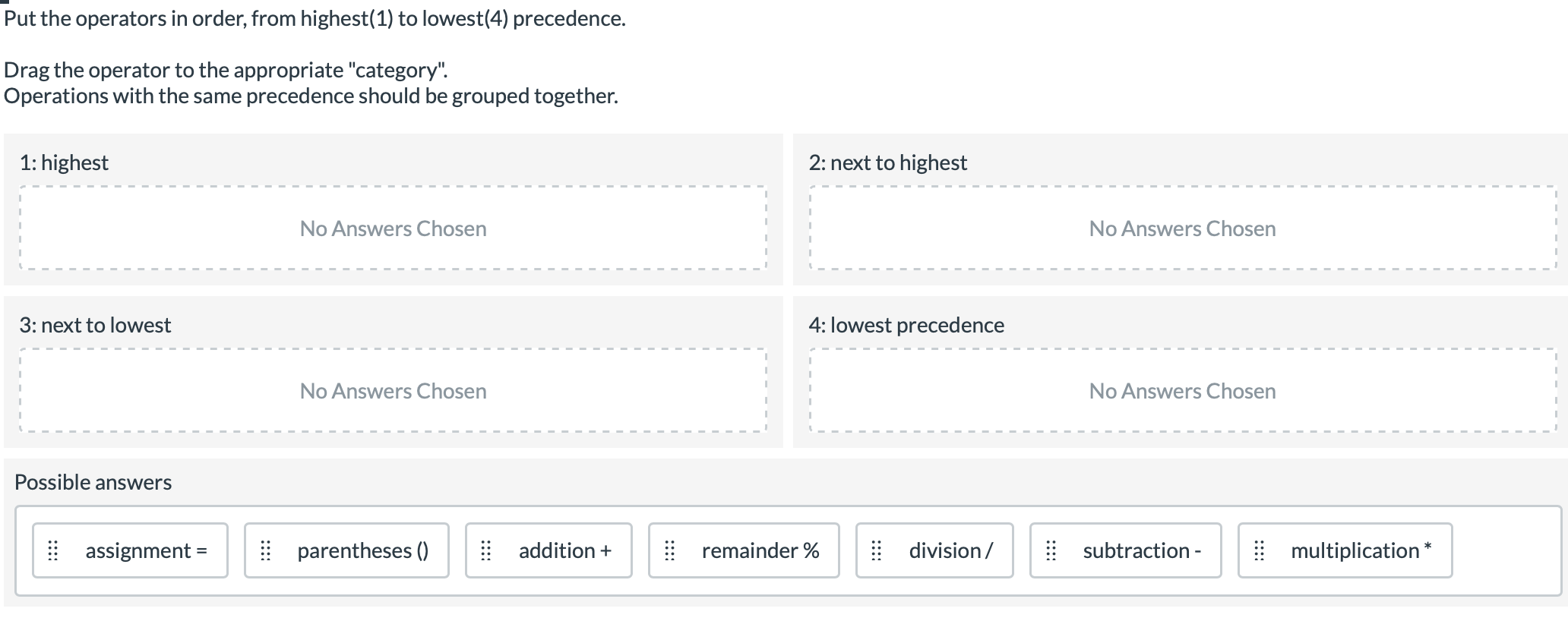Choose the subtraction - answer text
The image size is (1568, 621).
point(1141,550)
